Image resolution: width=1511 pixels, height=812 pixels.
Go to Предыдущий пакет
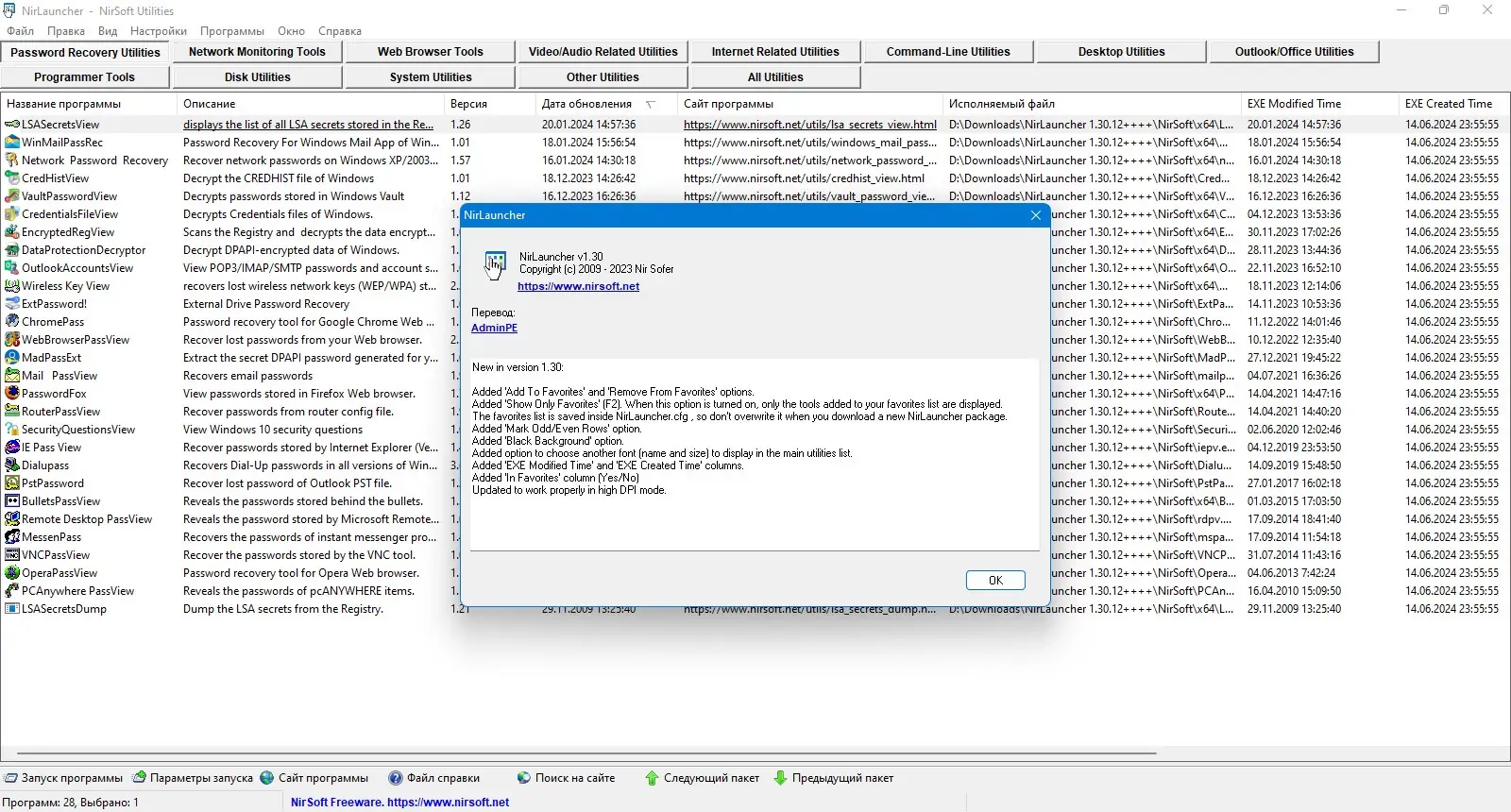click(x=833, y=778)
